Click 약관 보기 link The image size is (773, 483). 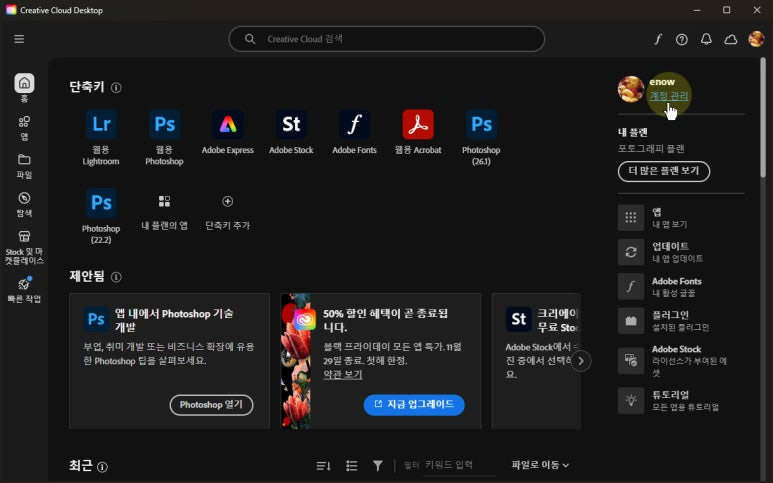pyautogui.click(x=343, y=375)
